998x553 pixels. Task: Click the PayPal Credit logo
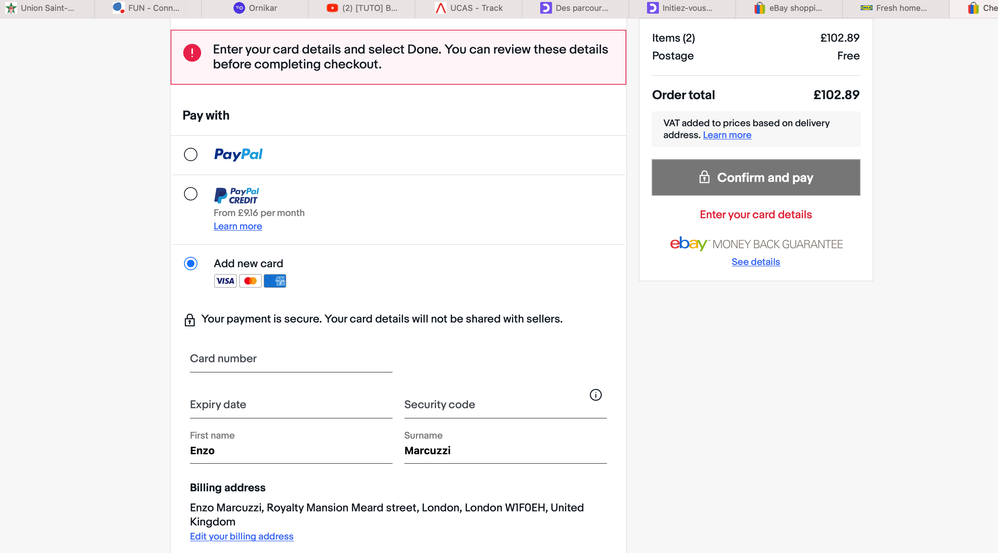(x=236, y=195)
